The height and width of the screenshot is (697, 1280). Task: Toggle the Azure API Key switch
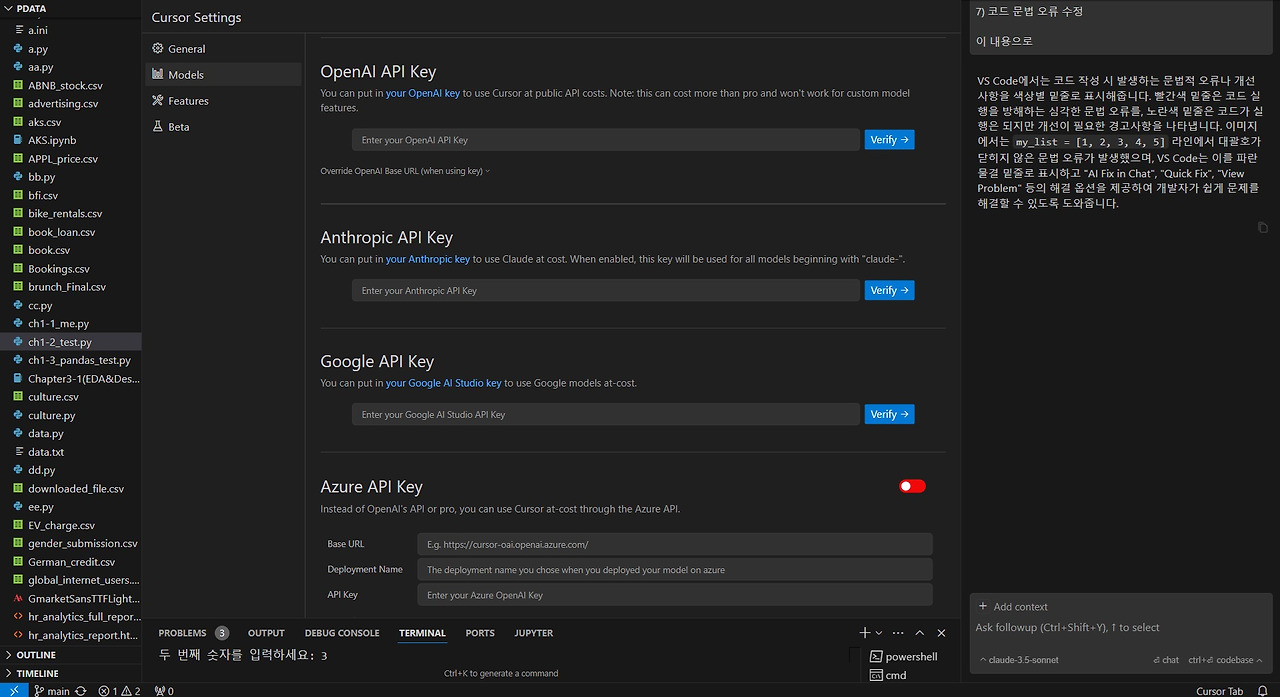point(912,486)
